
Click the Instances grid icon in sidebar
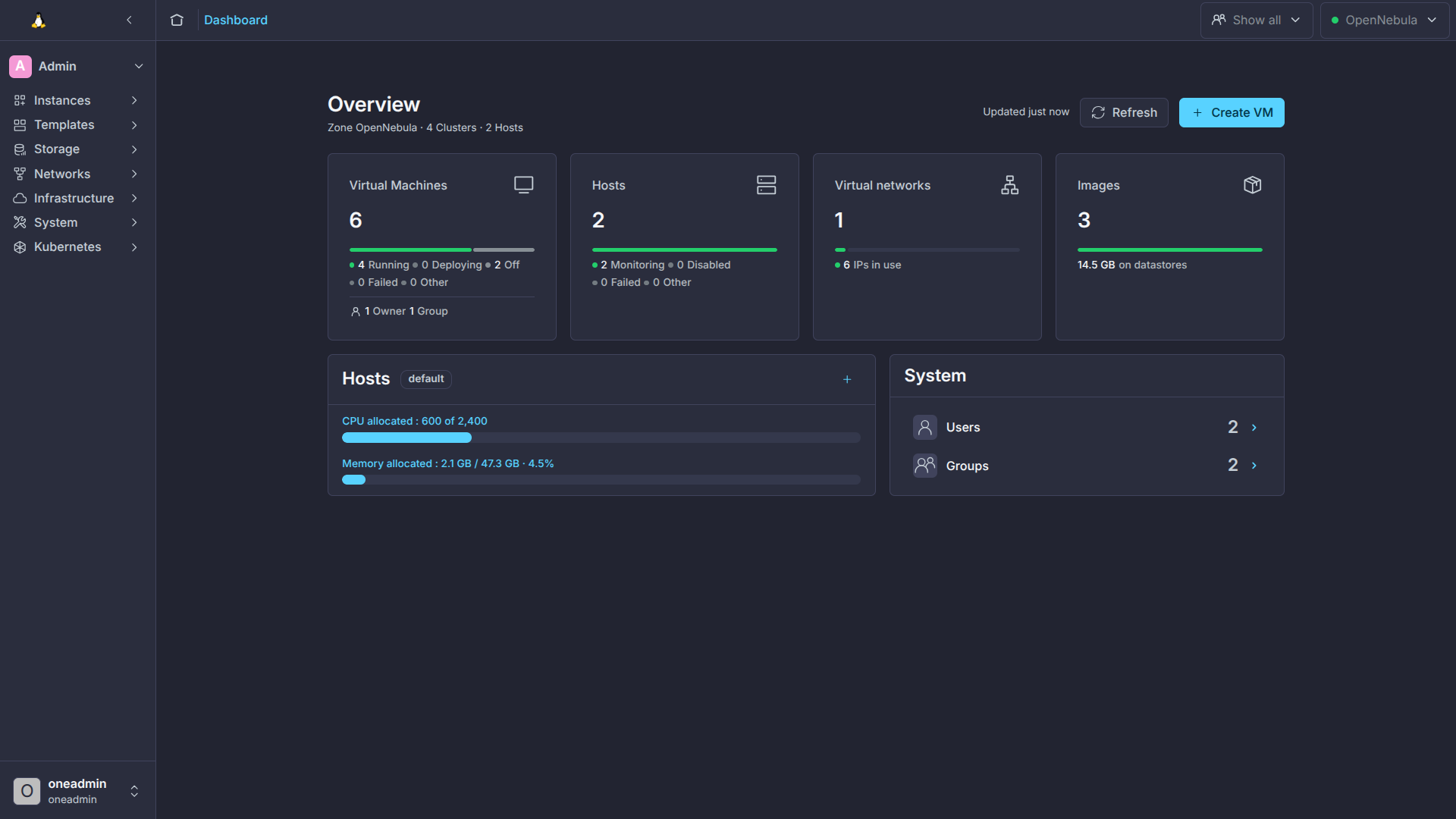coord(20,101)
